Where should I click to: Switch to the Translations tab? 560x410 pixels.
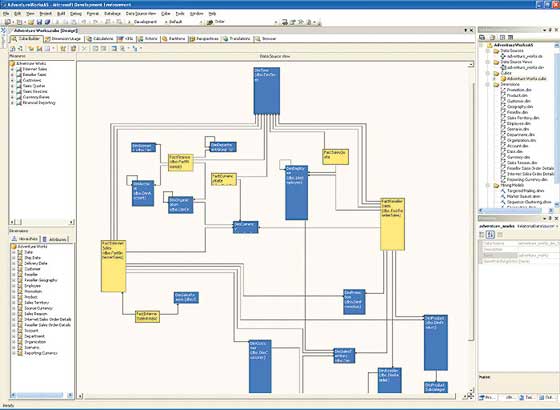pos(236,39)
